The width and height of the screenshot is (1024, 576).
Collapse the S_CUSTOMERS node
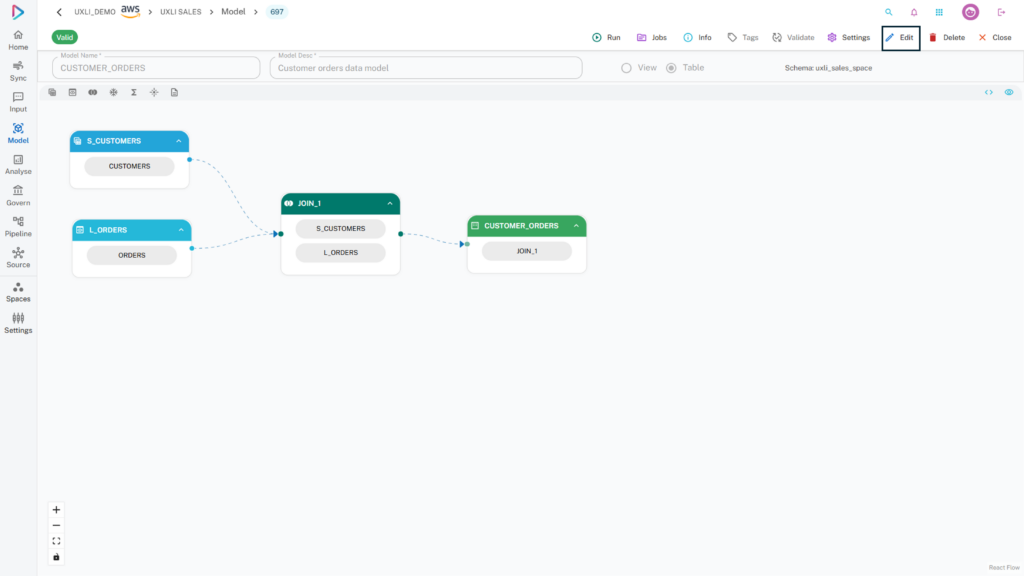[x=178, y=141]
